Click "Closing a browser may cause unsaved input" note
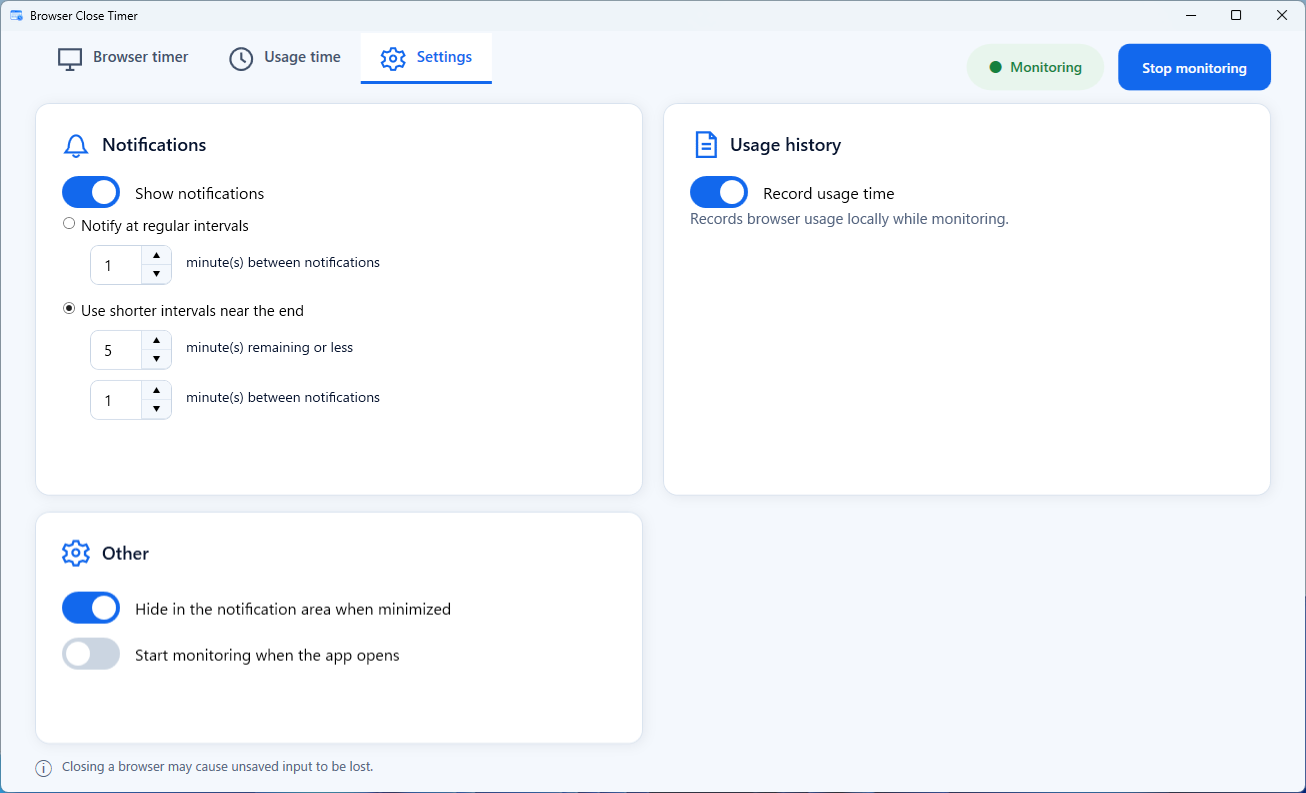 (x=217, y=767)
